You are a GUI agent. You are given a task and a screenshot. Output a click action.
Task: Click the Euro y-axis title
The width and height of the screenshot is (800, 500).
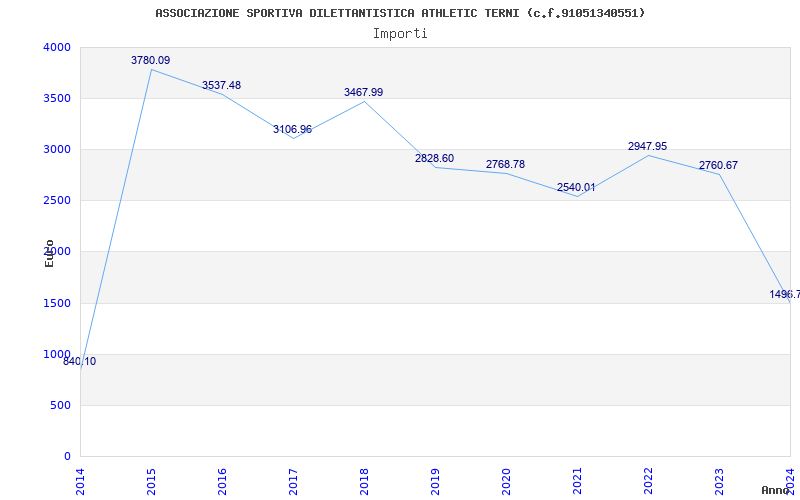coord(49,253)
